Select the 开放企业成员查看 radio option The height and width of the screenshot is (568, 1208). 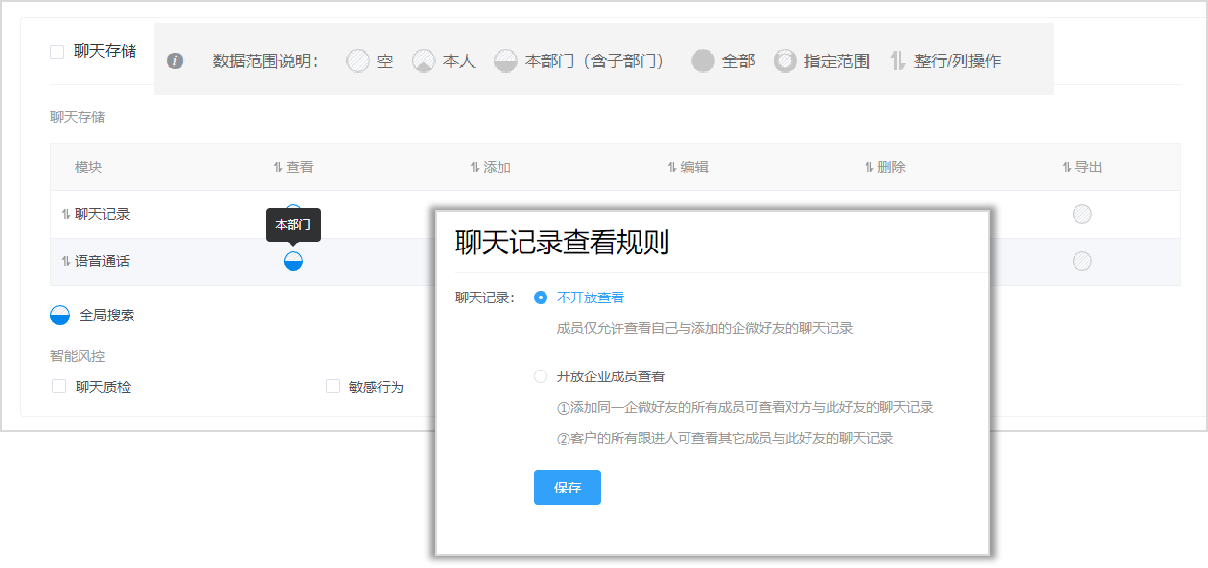541,377
